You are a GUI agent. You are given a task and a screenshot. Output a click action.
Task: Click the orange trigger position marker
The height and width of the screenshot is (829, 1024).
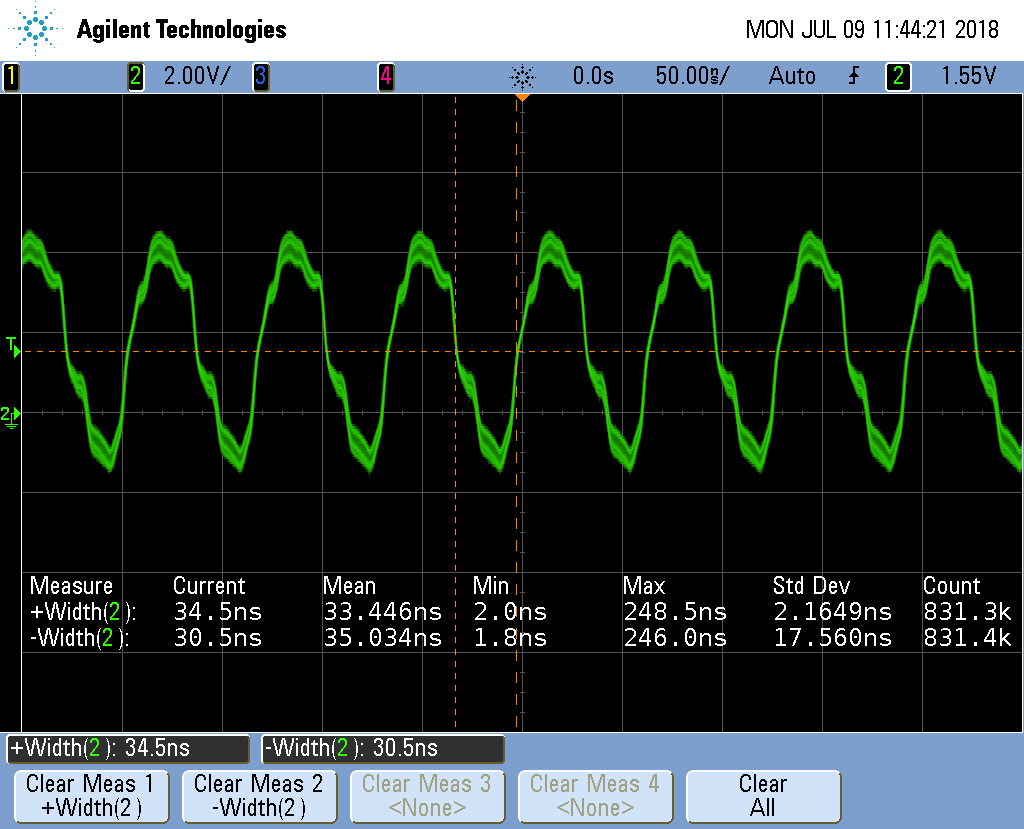pyautogui.click(x=521, y=95)
